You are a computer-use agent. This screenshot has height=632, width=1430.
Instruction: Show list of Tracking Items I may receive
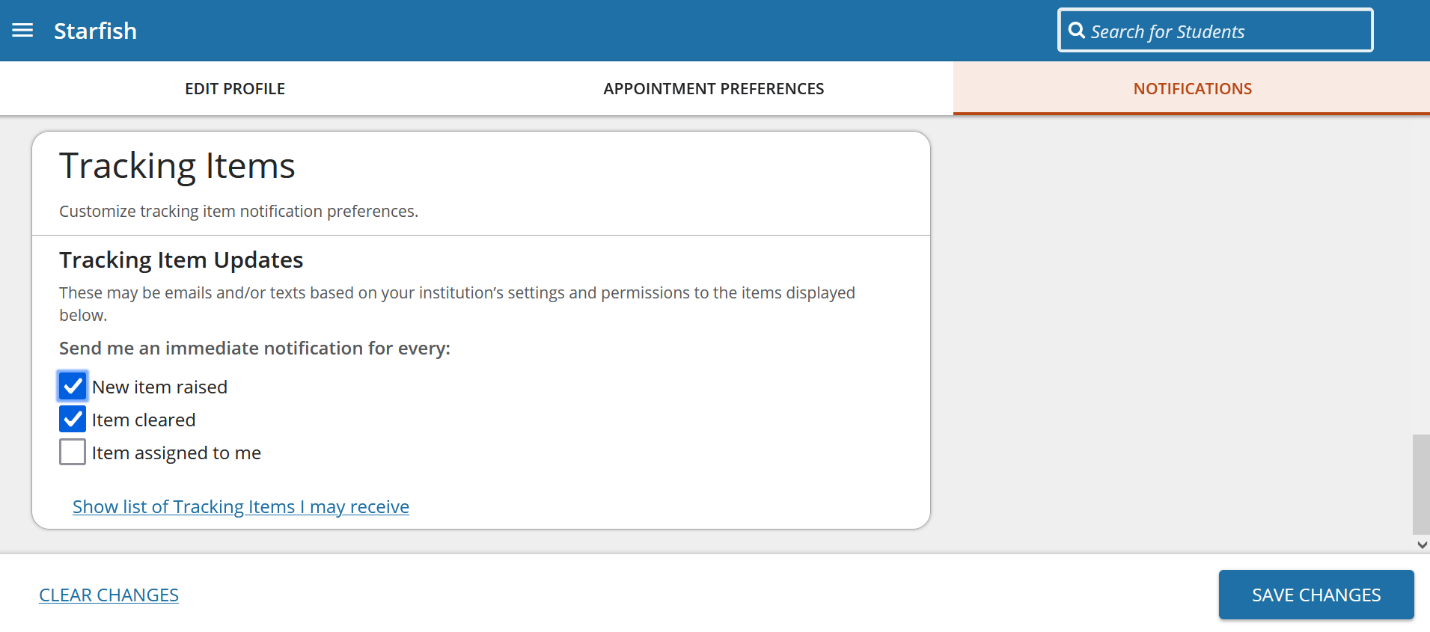(x=241, y=507)
